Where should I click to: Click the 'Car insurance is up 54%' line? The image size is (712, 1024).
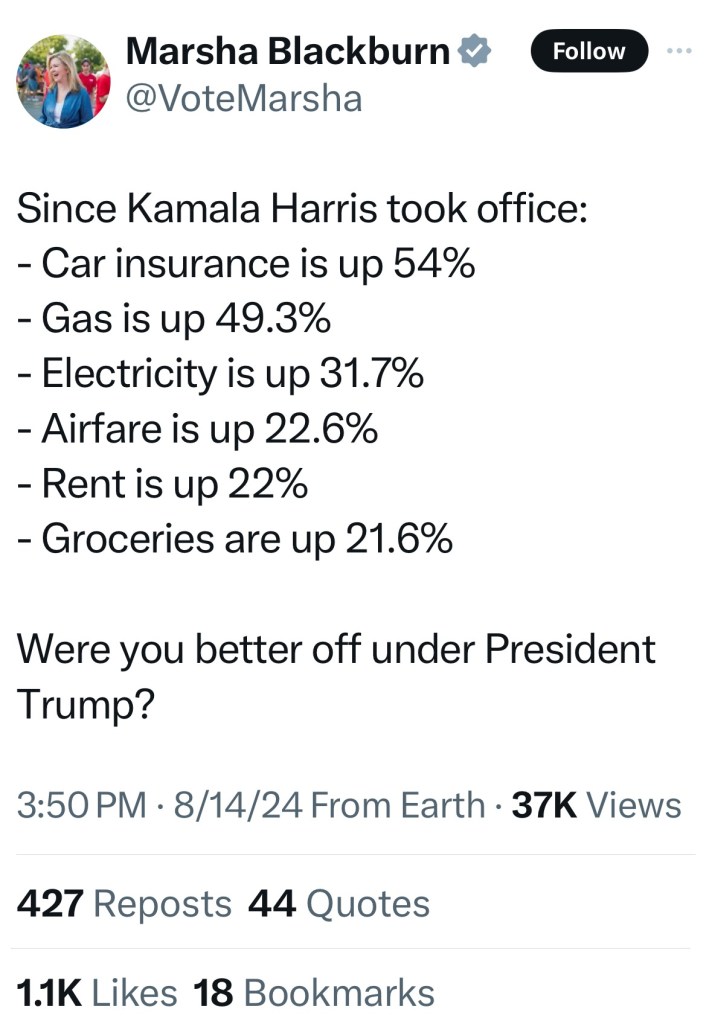[246, 265]
